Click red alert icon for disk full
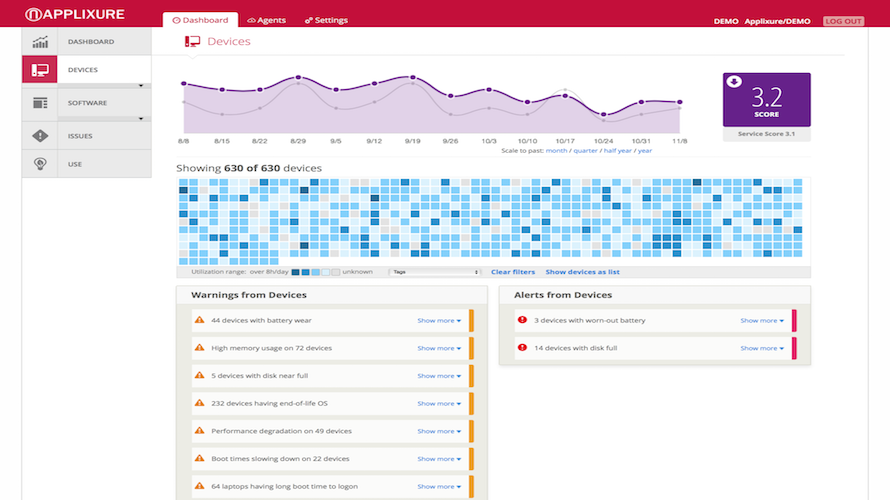This screenshot has width=890, height=500. [521, 348]
